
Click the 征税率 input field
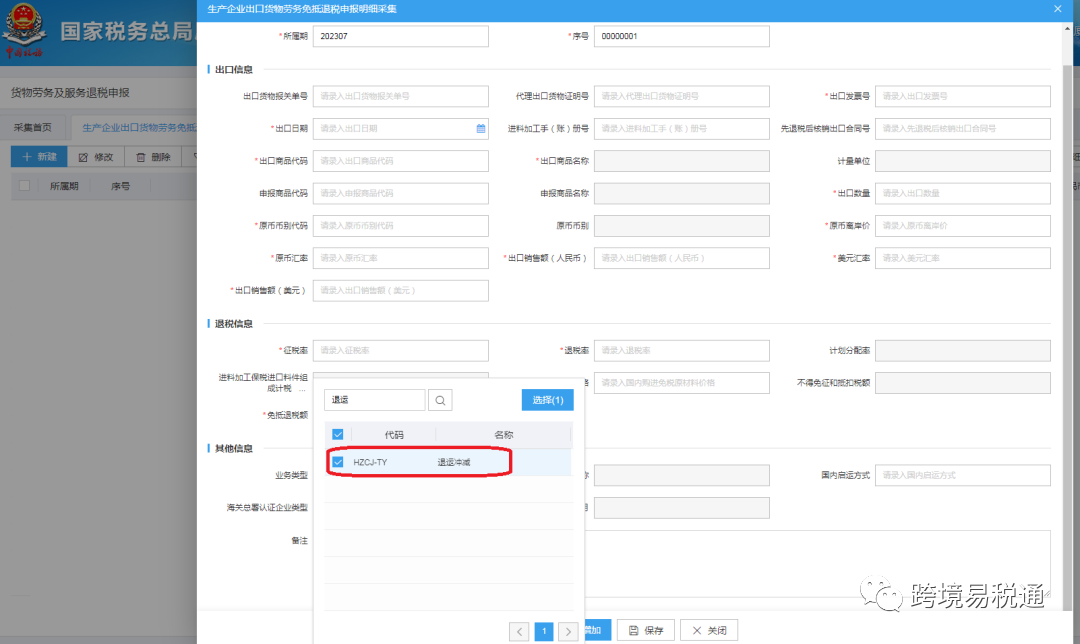coord(401,351)
